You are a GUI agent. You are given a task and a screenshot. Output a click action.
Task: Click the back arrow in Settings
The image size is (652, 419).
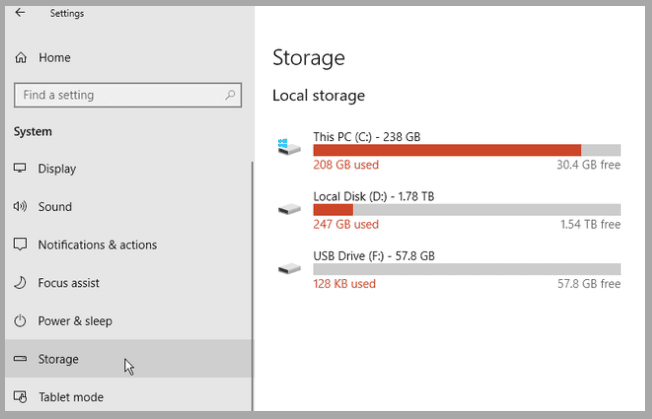20,13
